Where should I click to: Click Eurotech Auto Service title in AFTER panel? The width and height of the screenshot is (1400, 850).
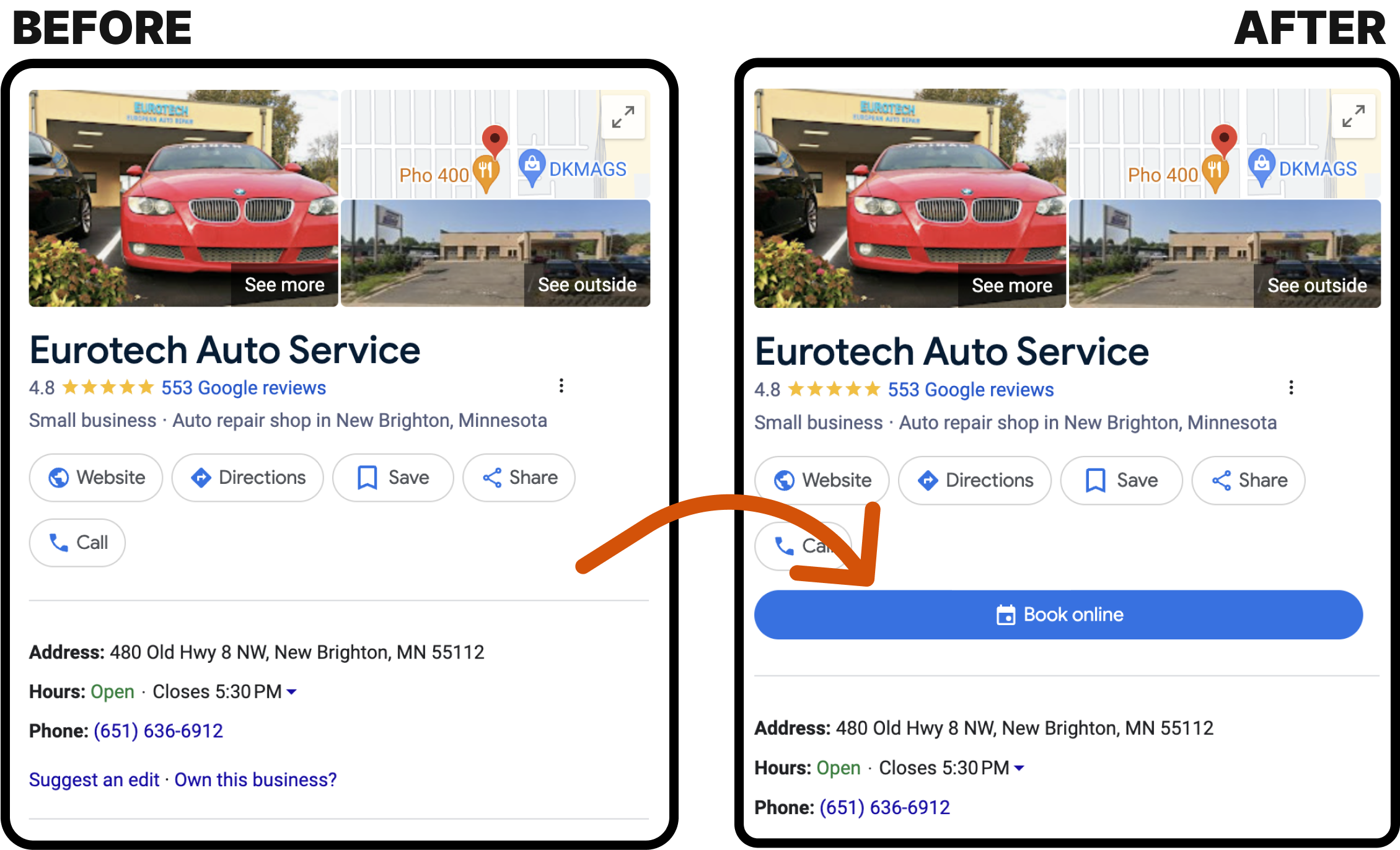pos(952,352)
